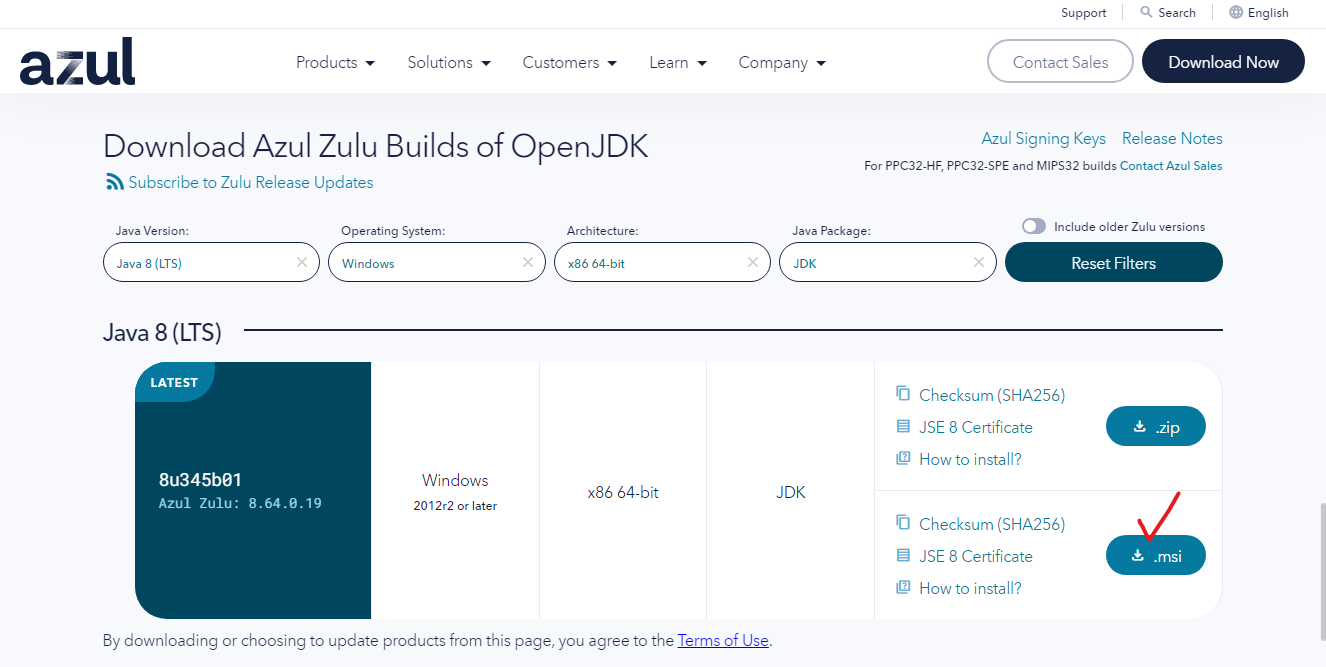Subscribe to Zulu Release Updates
Viewport: 1326px width, 667px height.
(251, 182)
